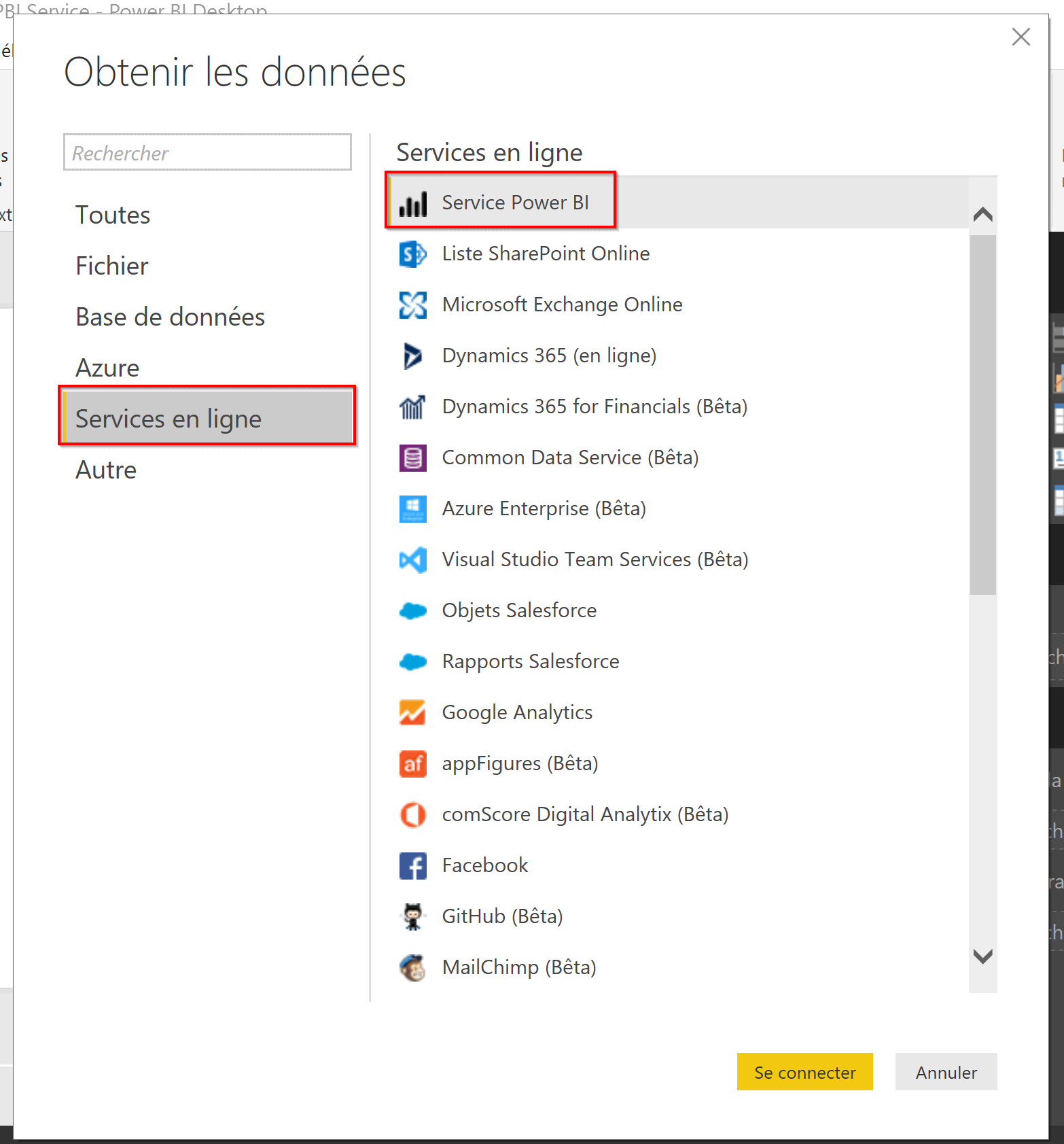The height and width of the screenshot is (1144, 1064).
Task: Click the Service Power BI bar chart icon
Action: point(412,203)
